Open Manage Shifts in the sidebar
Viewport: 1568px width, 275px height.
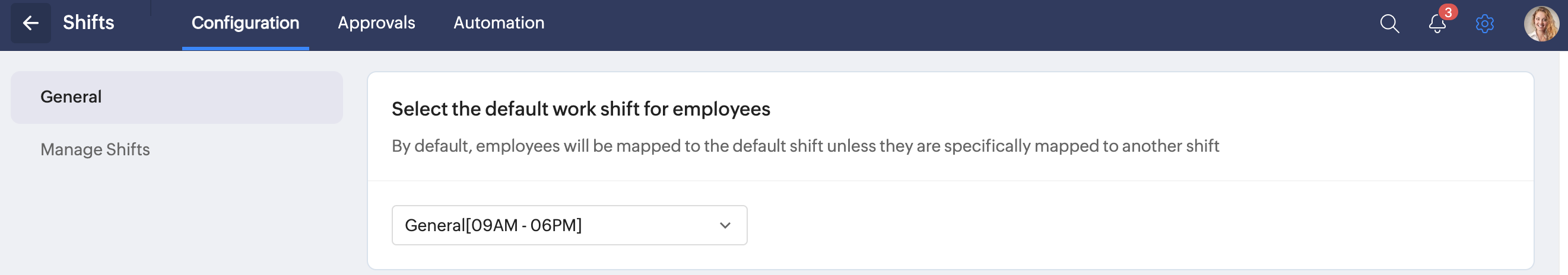(95, 150)
